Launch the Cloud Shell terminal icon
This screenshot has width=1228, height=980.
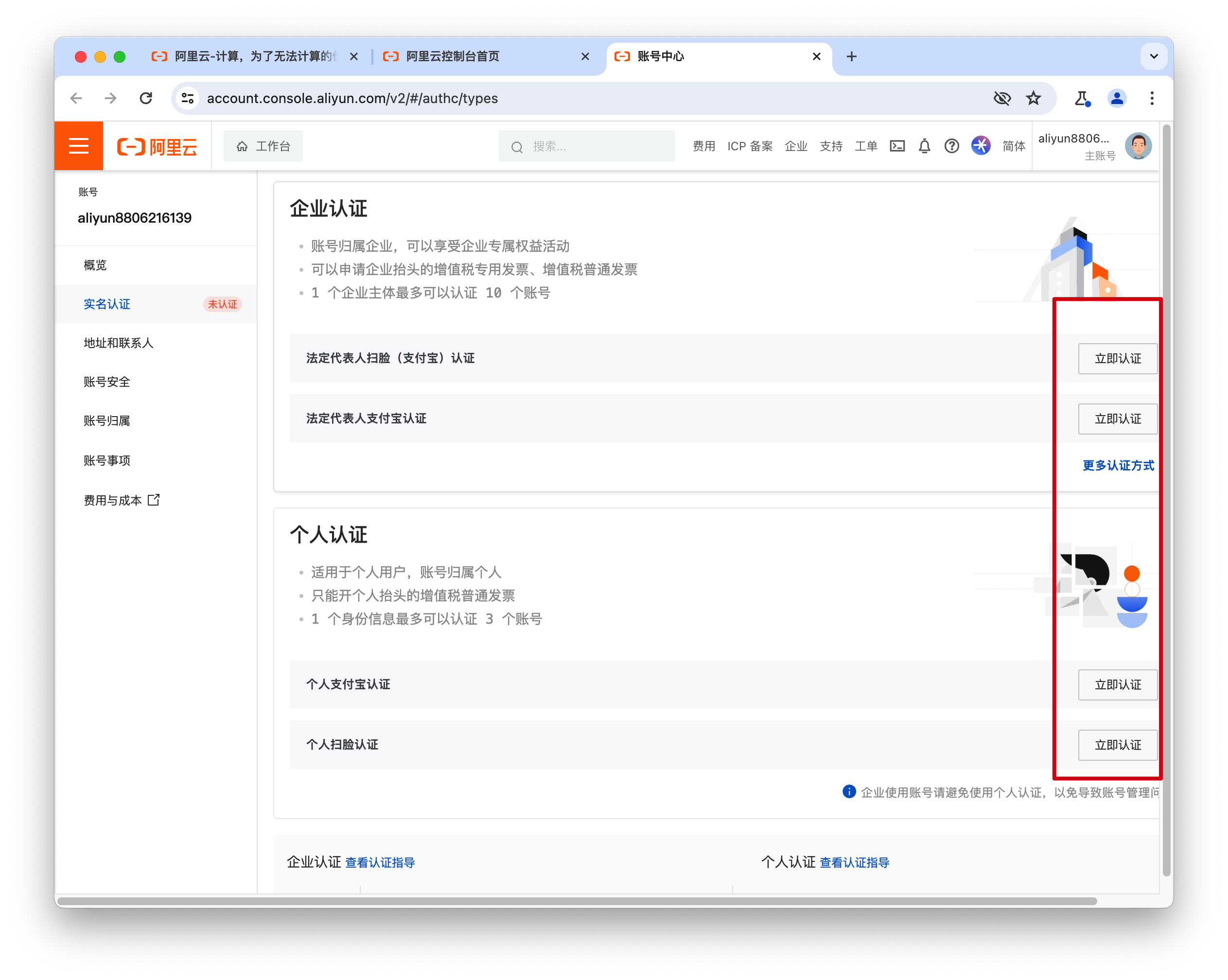coord(897,146)
